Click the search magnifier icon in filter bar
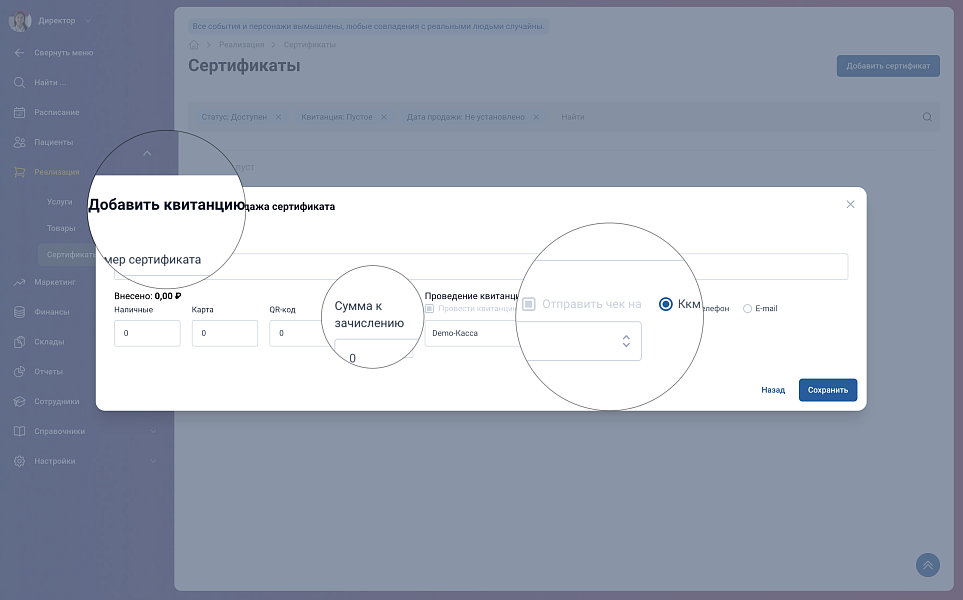The height and width of the screenshot is (600, 963). coord(927,117)
